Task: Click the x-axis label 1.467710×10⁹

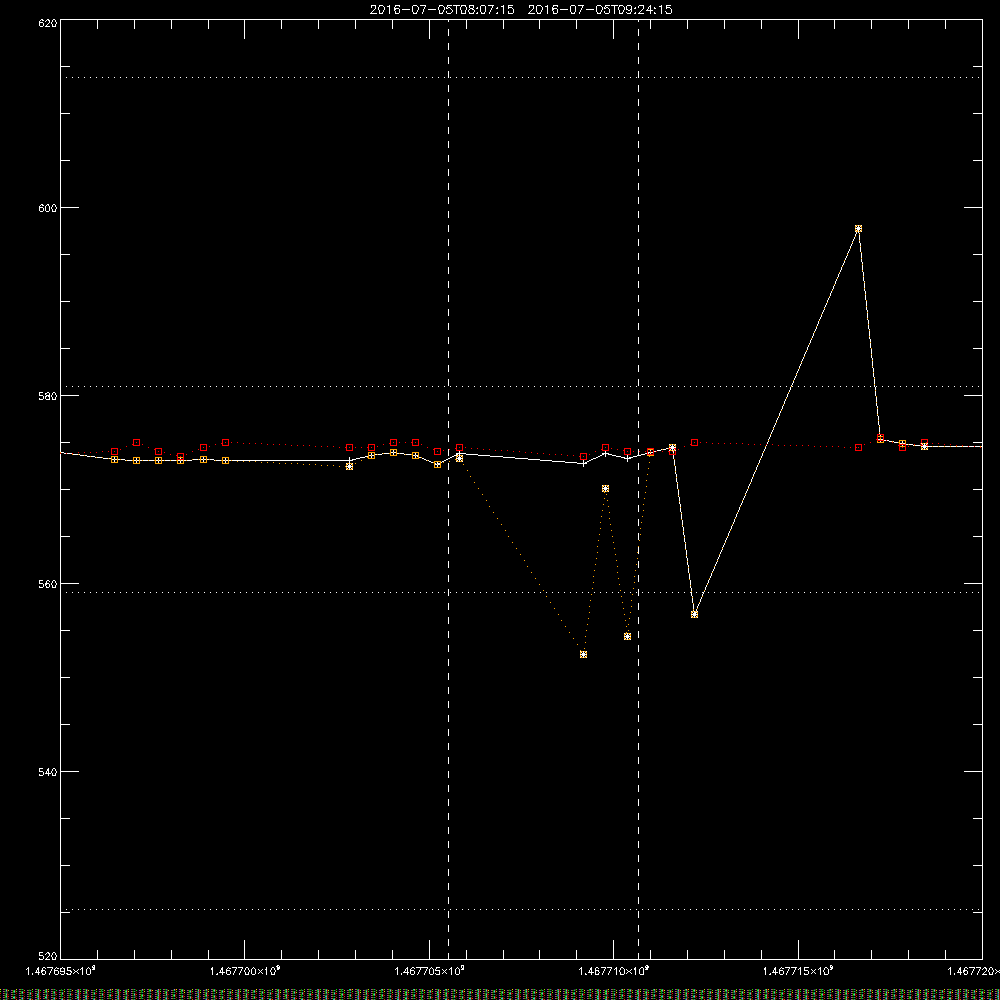Action: (x=614, y=971)
